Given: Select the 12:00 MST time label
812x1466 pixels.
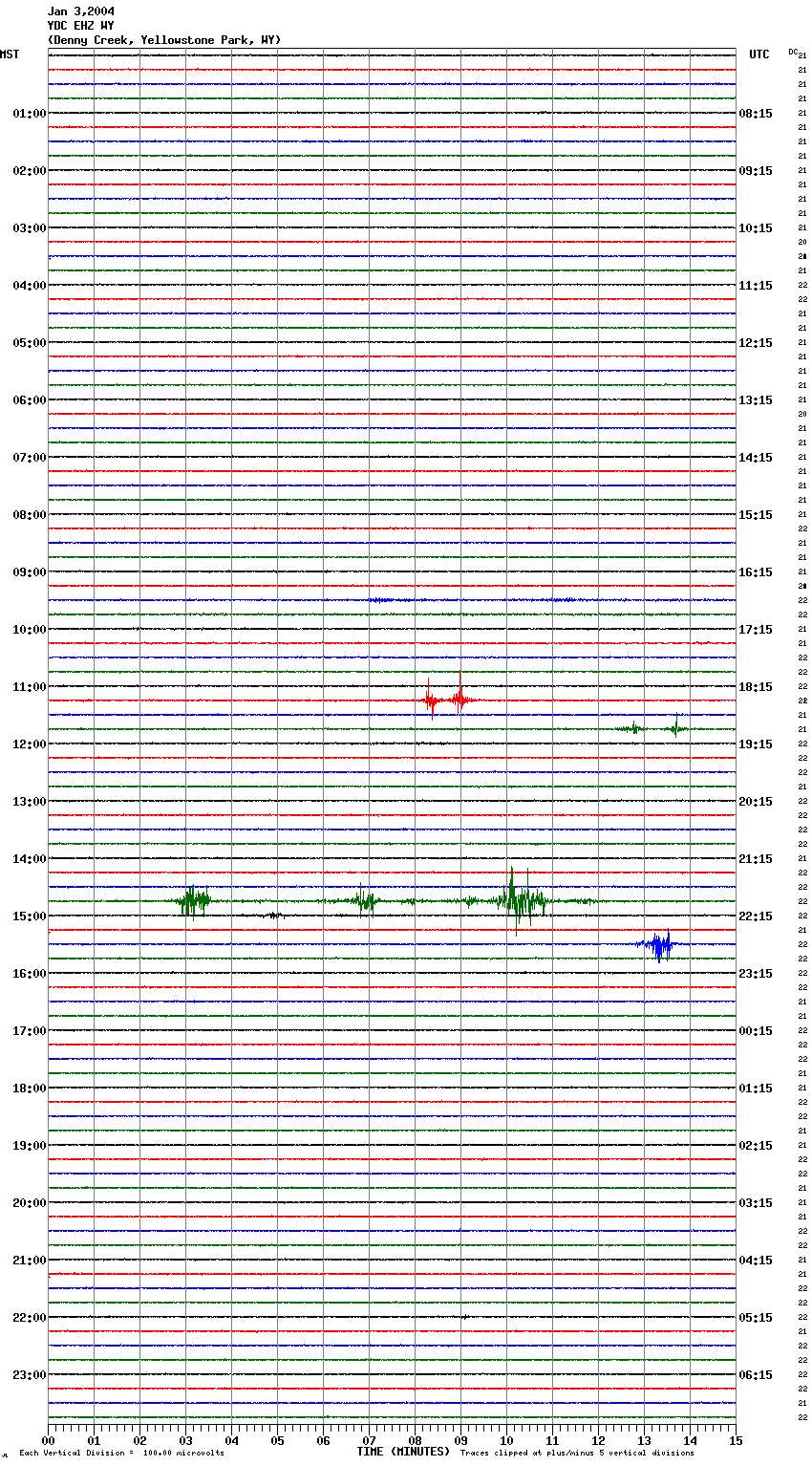Looking at the screenshot, I should point(29,744).
